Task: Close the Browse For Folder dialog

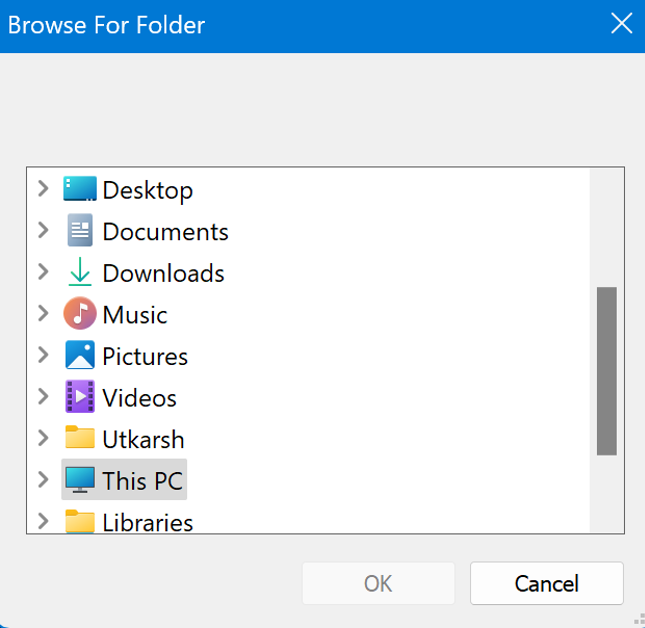Action: click(x=621, y=24)
